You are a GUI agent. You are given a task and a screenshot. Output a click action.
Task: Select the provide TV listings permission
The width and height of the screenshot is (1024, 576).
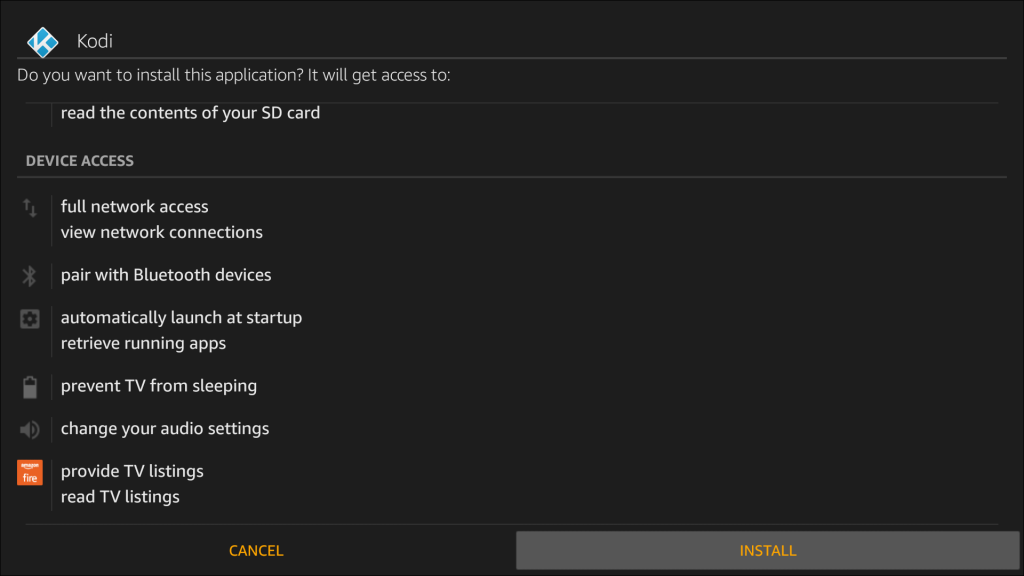pos(132,471)
